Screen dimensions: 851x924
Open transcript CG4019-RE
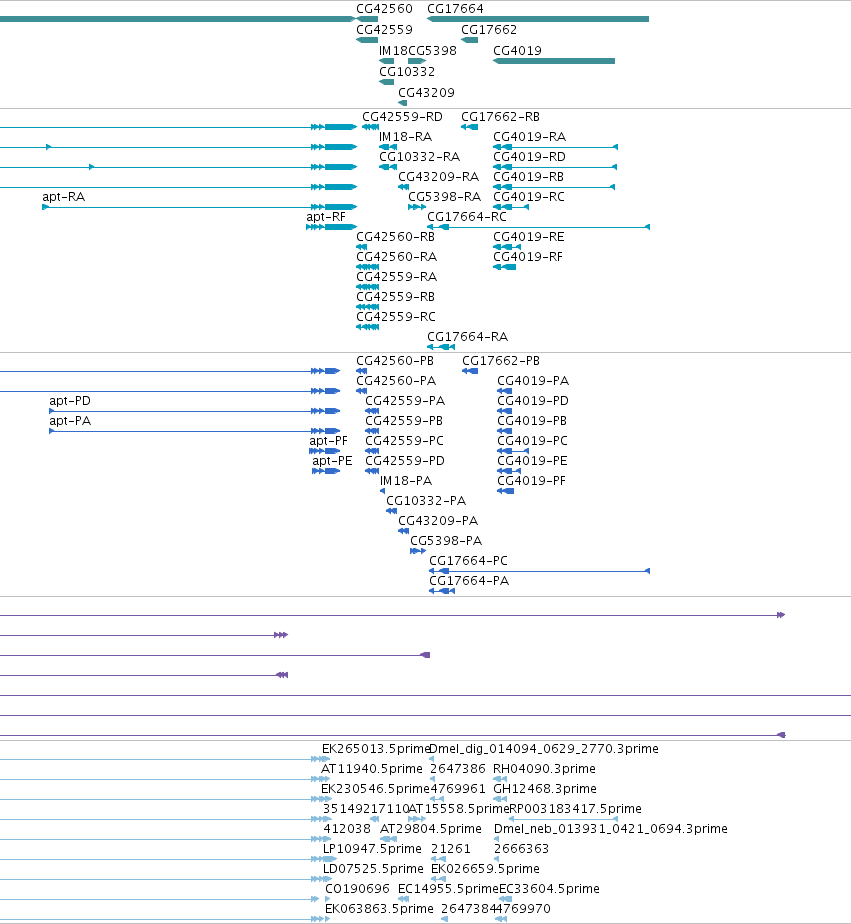[529, 237]
